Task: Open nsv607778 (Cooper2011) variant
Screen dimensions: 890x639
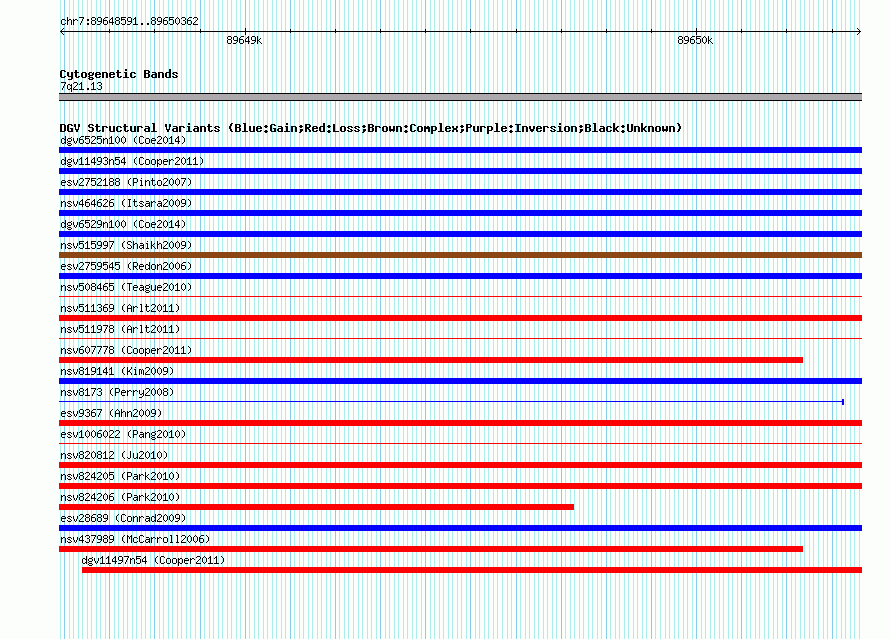Action: [x=126, y=350]
